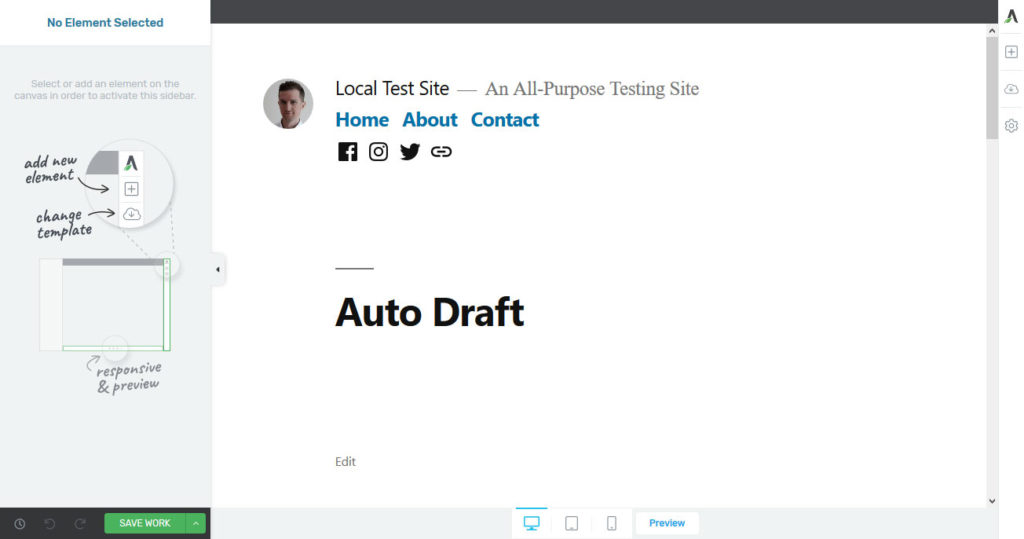This screenshot has height=539, width=1024.
Task: Click the vertical scrollbar thumb
Action: coord(992,88)
